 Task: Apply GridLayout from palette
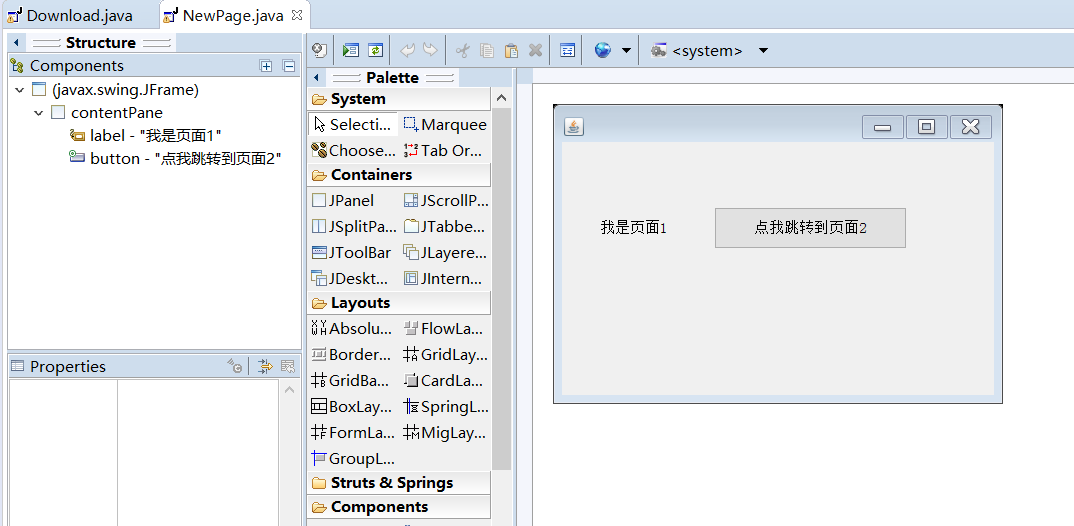(445, 355)
